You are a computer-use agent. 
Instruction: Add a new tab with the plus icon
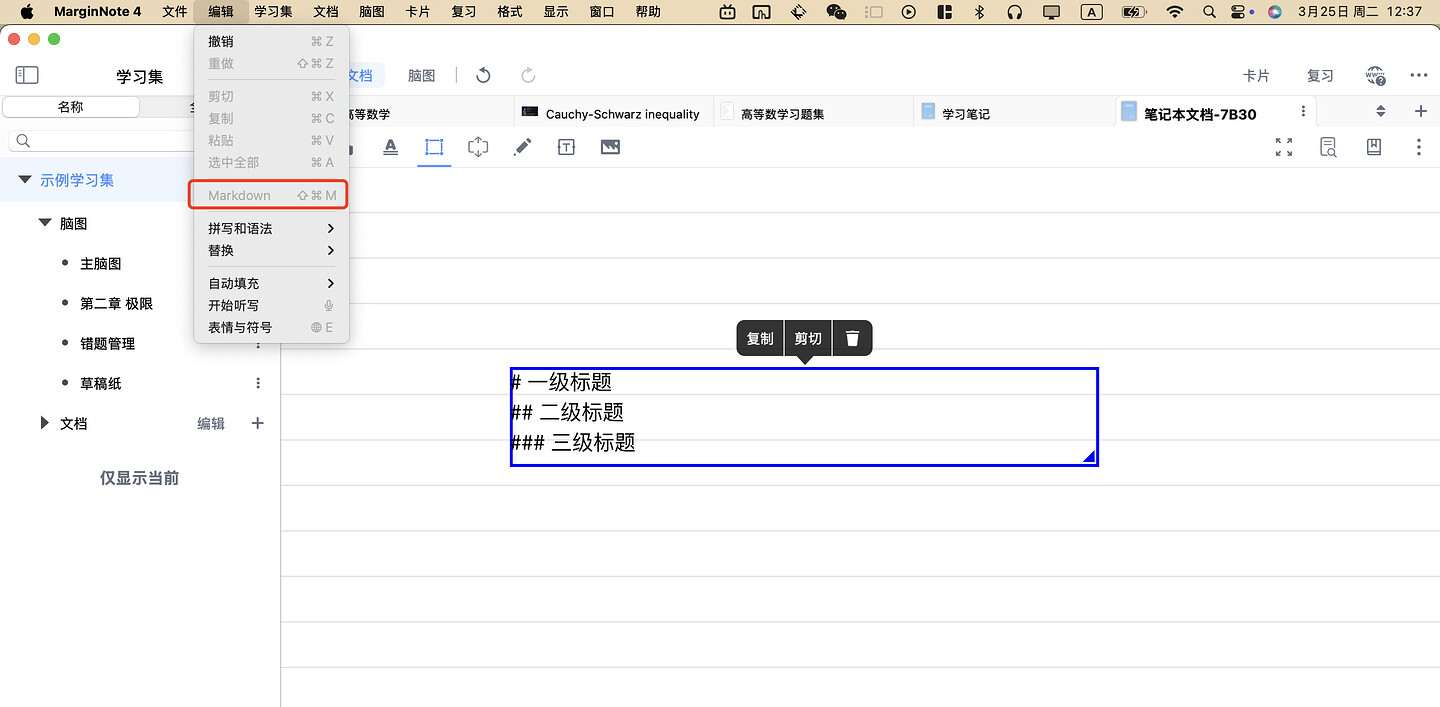(x=1421, y=112)
